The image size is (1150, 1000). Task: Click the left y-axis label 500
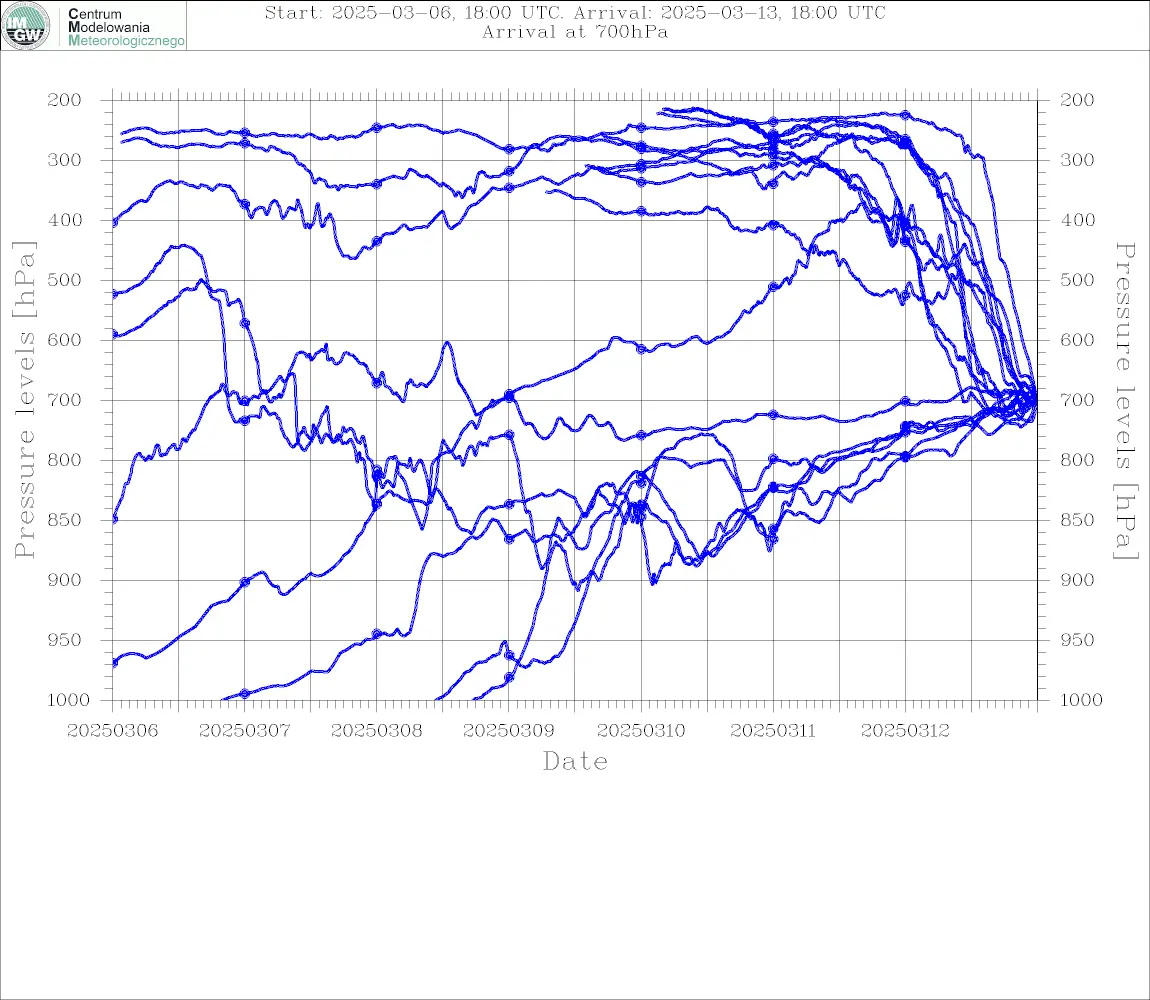pos(65,280)
